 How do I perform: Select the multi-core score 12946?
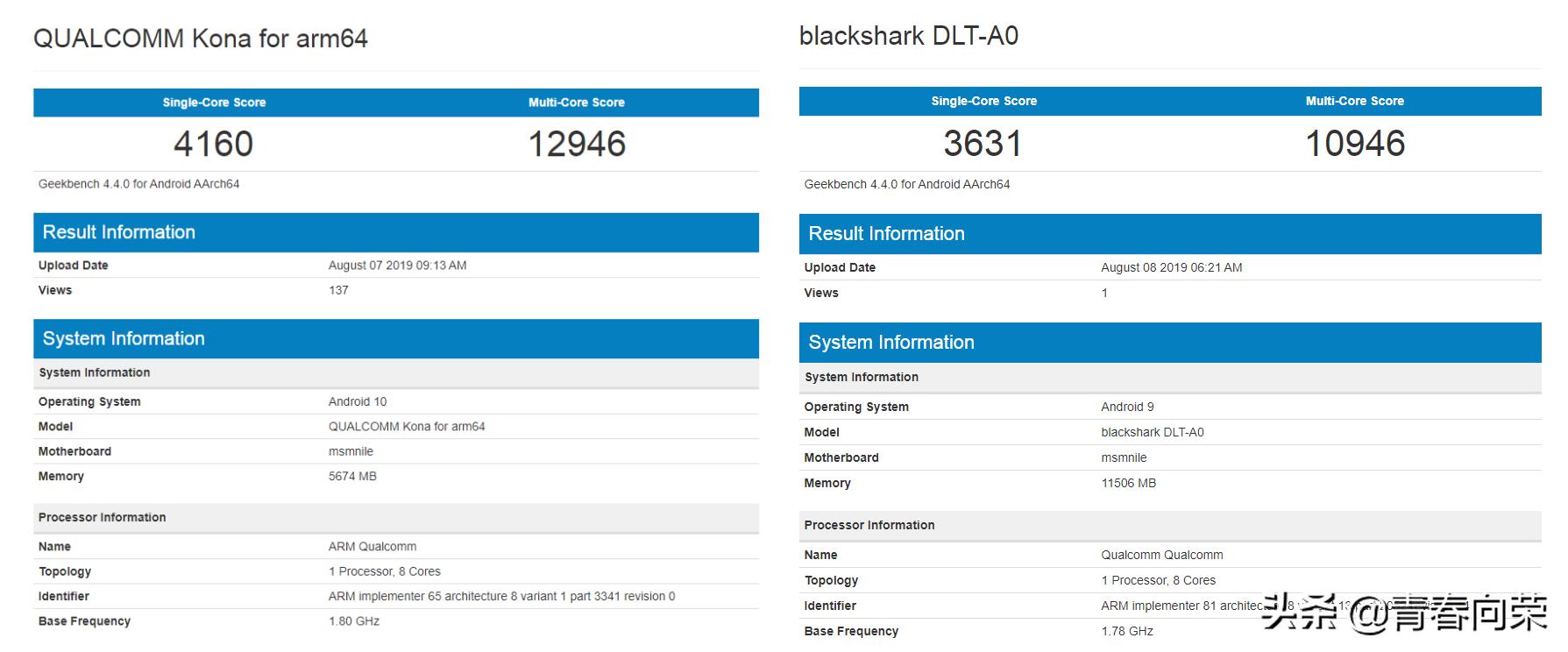[x=577, y=144]
